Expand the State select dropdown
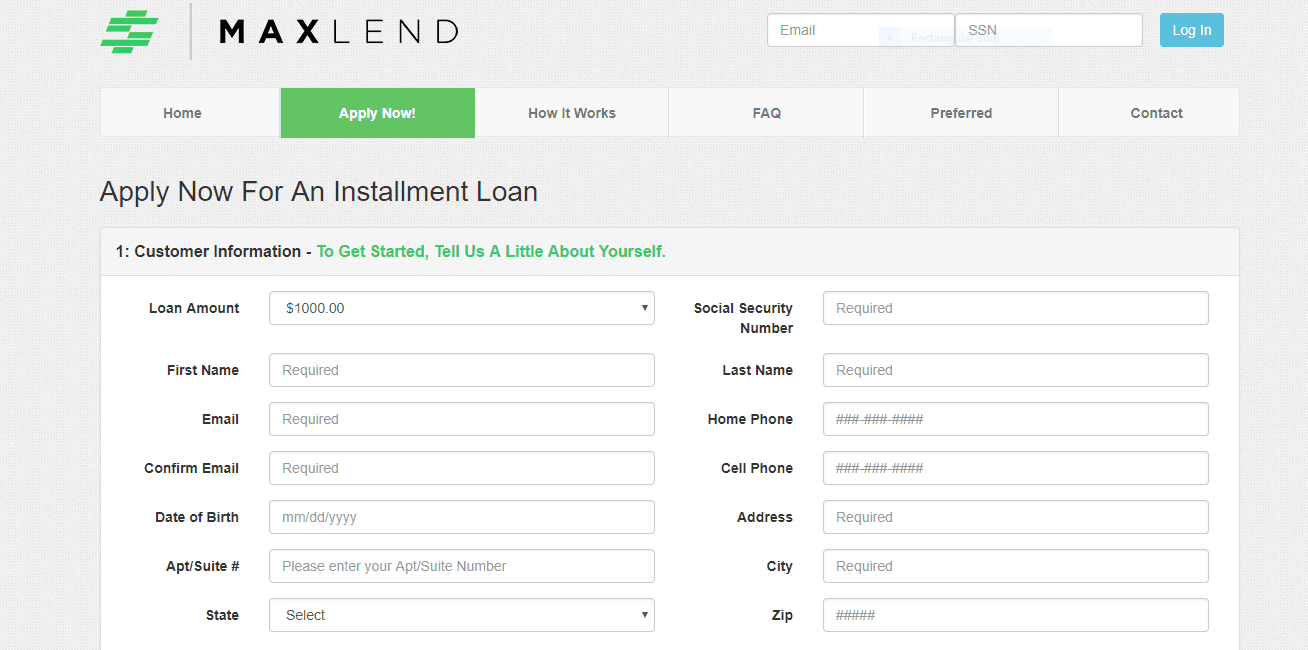1308x650 pixels. click(x=461, y=615)
